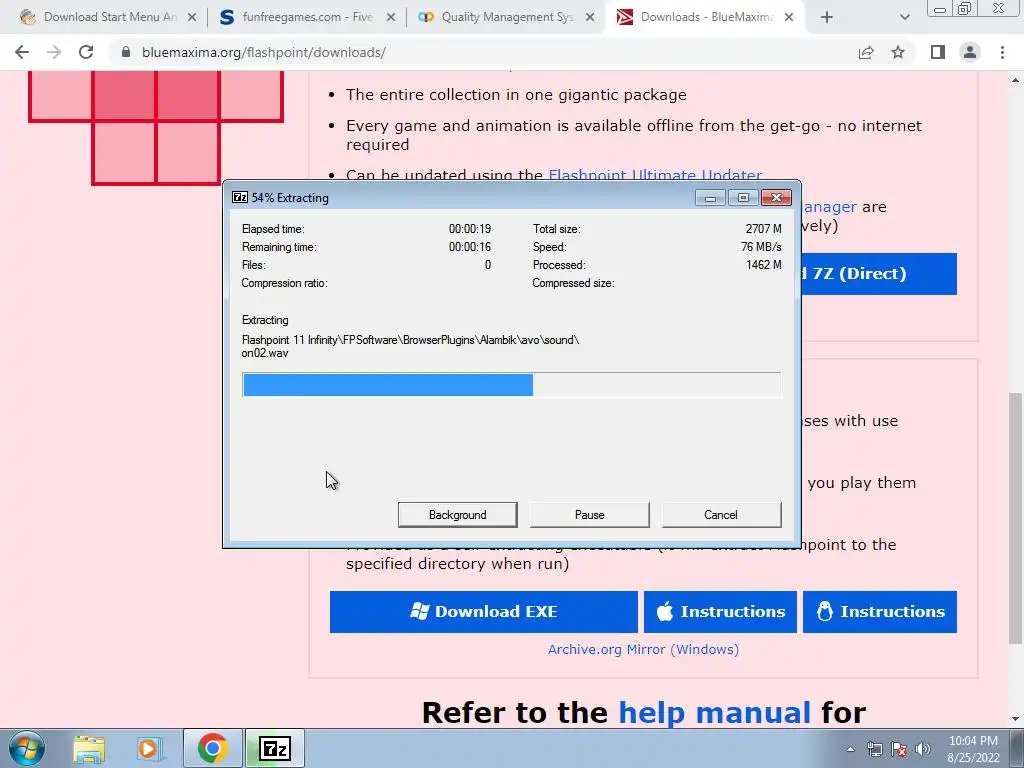Viewport: 1024px width, 768px height.
Task: Open the Linux Instructions button
Action: tap(880, 612)
